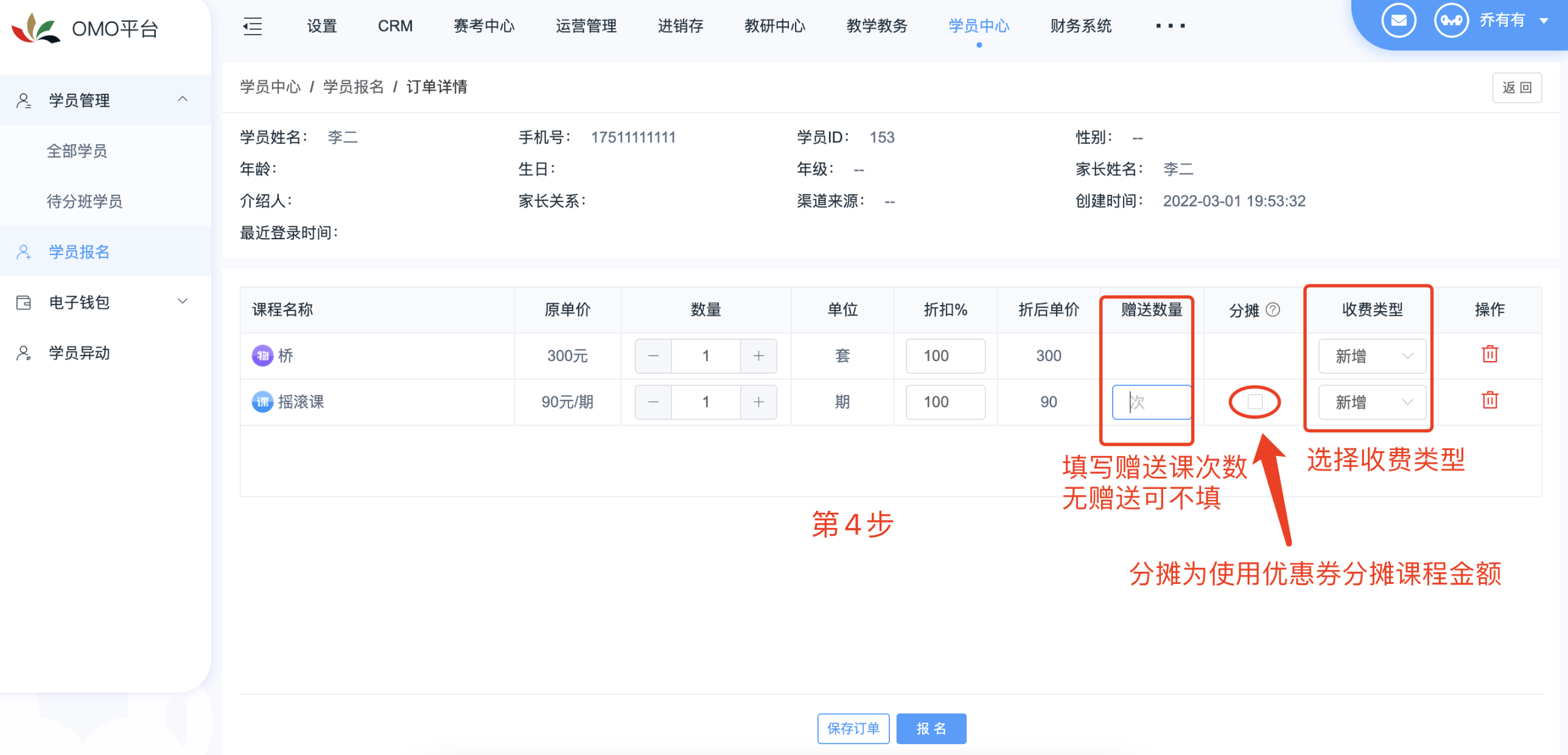The image size is (1568, 755).
Task: Tick the 分摊 checkbox for 摇滚课
Action: pos(1255,402)
